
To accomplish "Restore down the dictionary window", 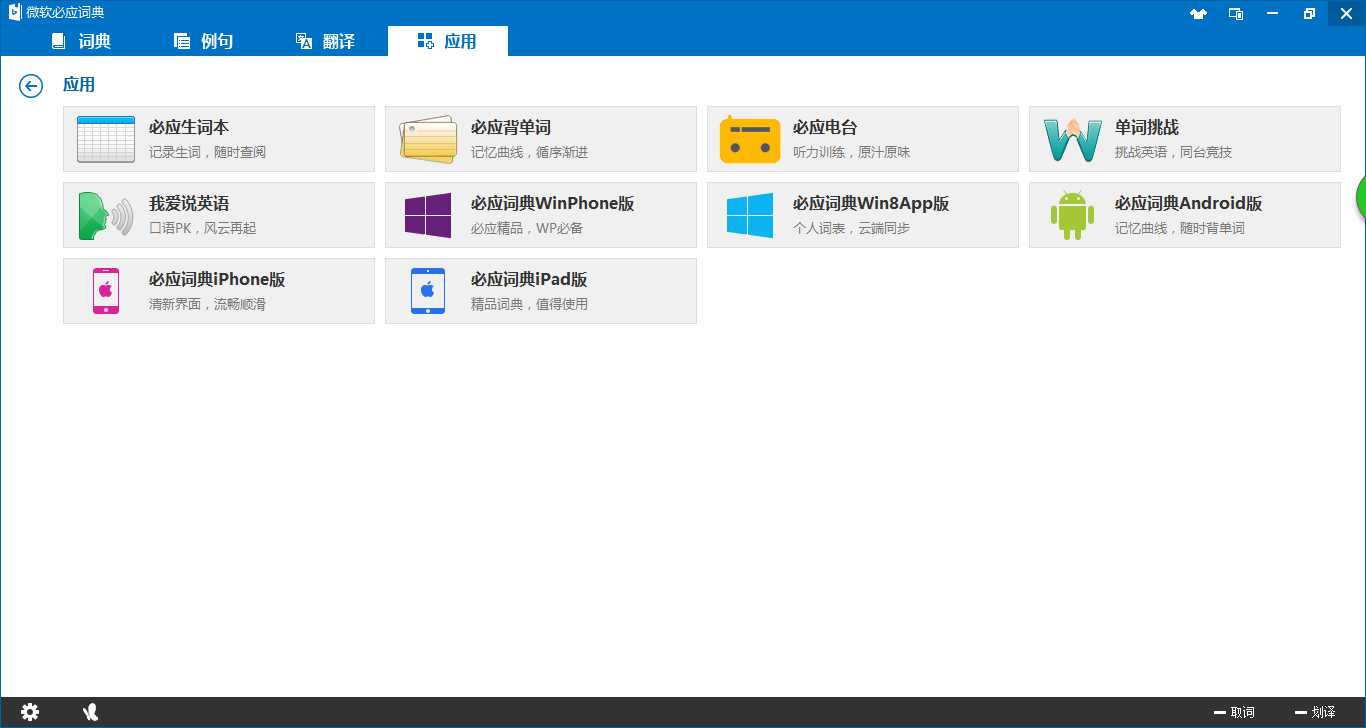I will 1309,14.
